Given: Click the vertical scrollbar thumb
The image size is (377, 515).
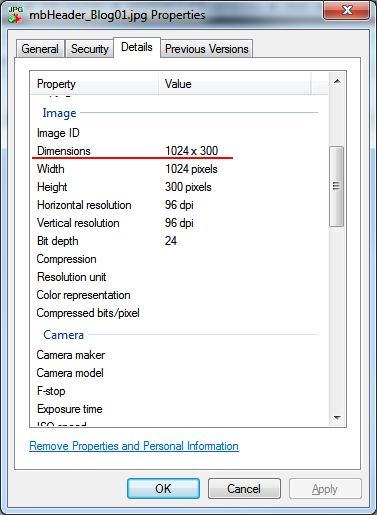Looking at the screenshot, I should (x=337, y=186).
